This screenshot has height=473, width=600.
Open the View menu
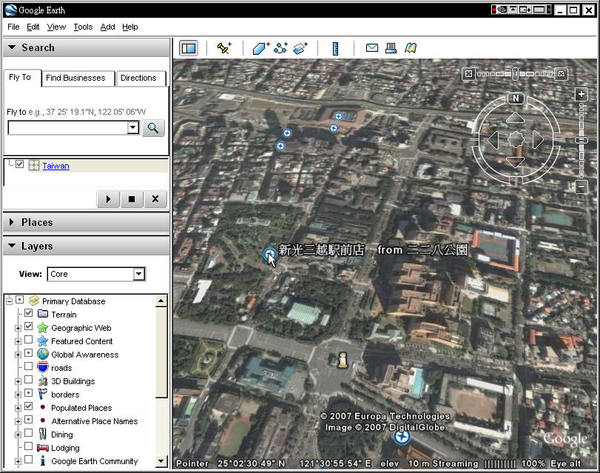pyautogui.click(x=56, y=27)
